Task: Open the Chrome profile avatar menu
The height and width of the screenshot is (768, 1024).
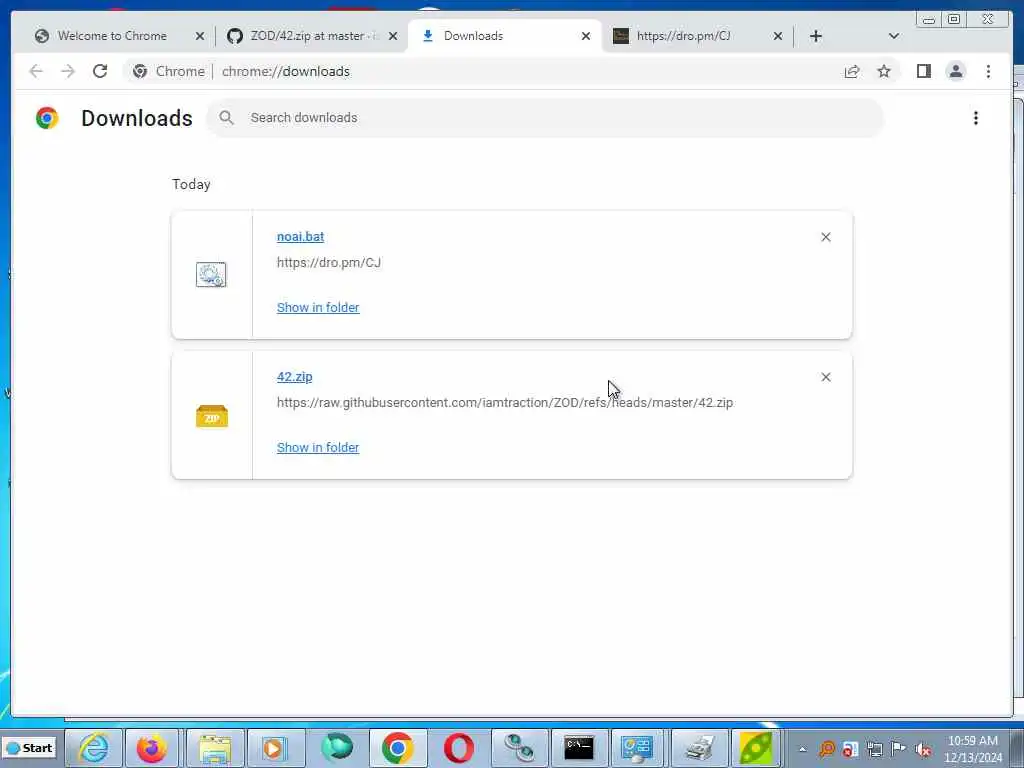Action: (955, 71)
